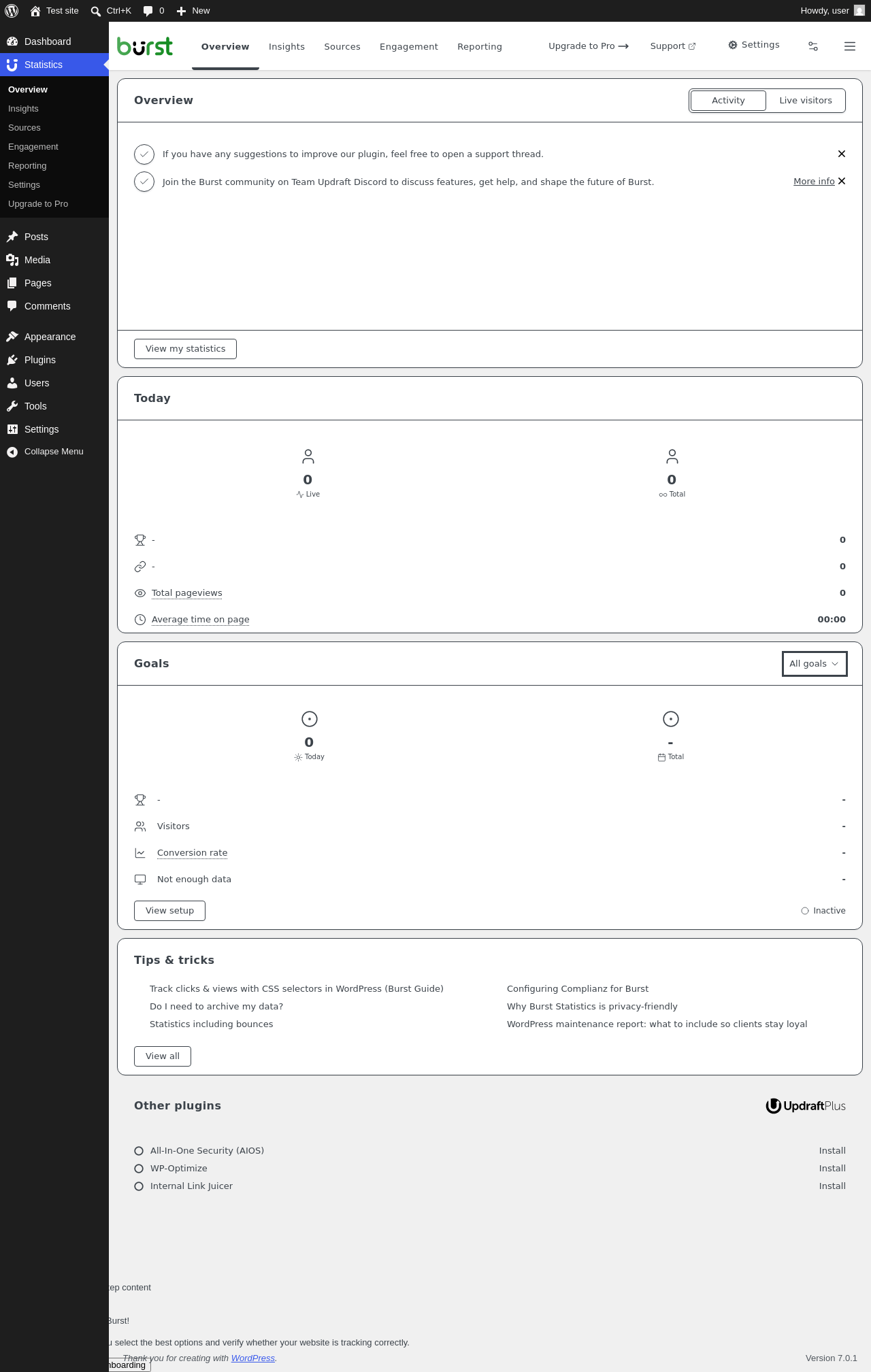Open Statistics menu in sidebar
The height and width of the screenshot is (1372, 871).
click(x=54, y=65)
